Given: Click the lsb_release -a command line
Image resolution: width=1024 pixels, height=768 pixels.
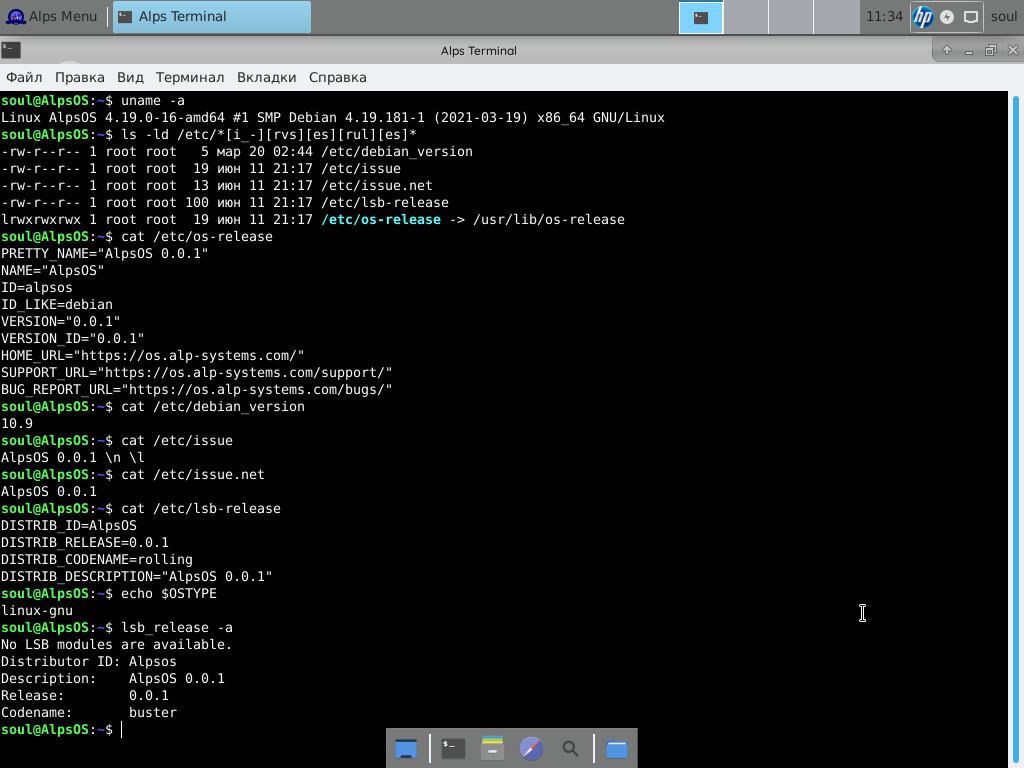Looking at the screenshot, I should pos(117,627).
